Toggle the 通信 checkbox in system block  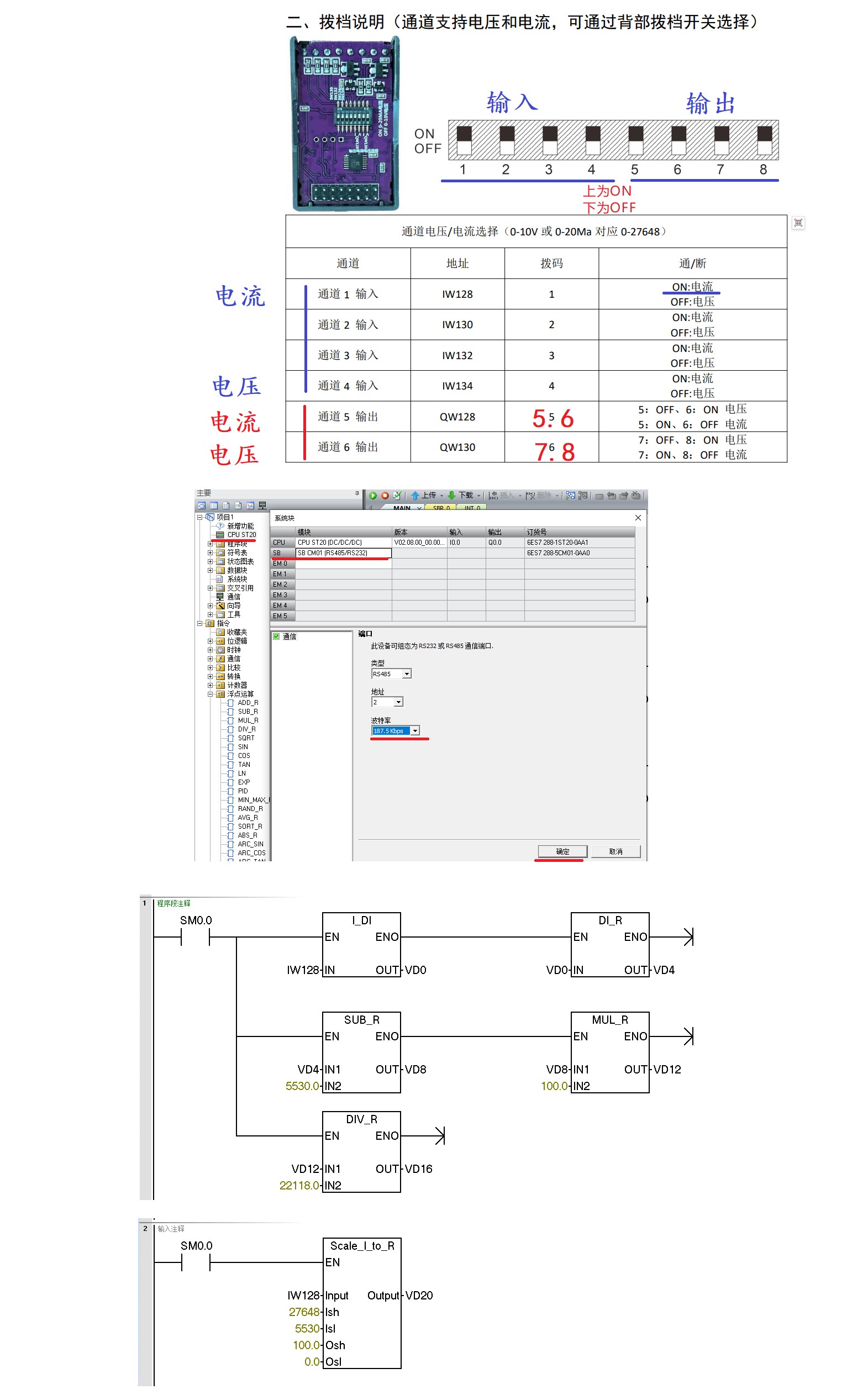[x=276, y=636]
